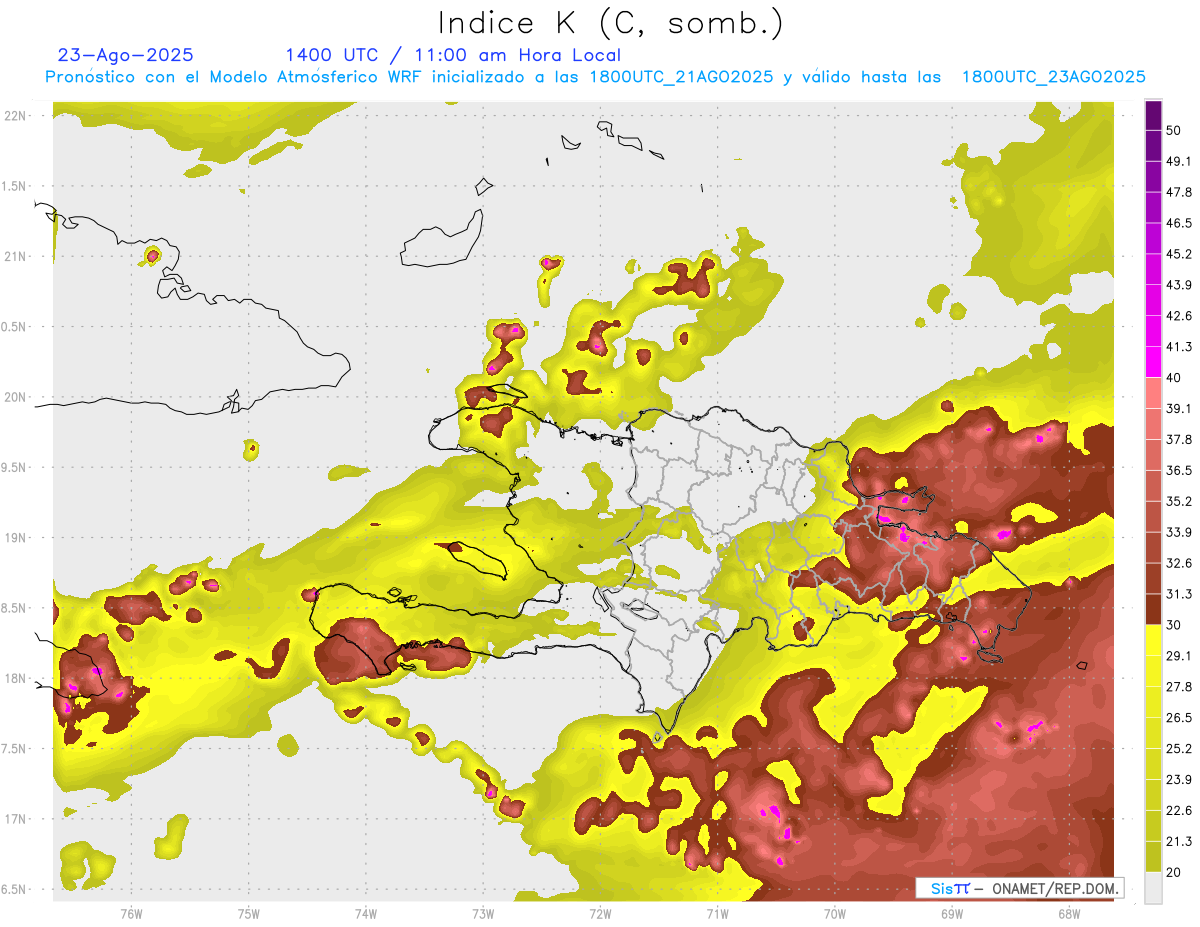Click the '31.3' colorbar value
This screenshot has height=927, width=1200.
(1179, 595)
